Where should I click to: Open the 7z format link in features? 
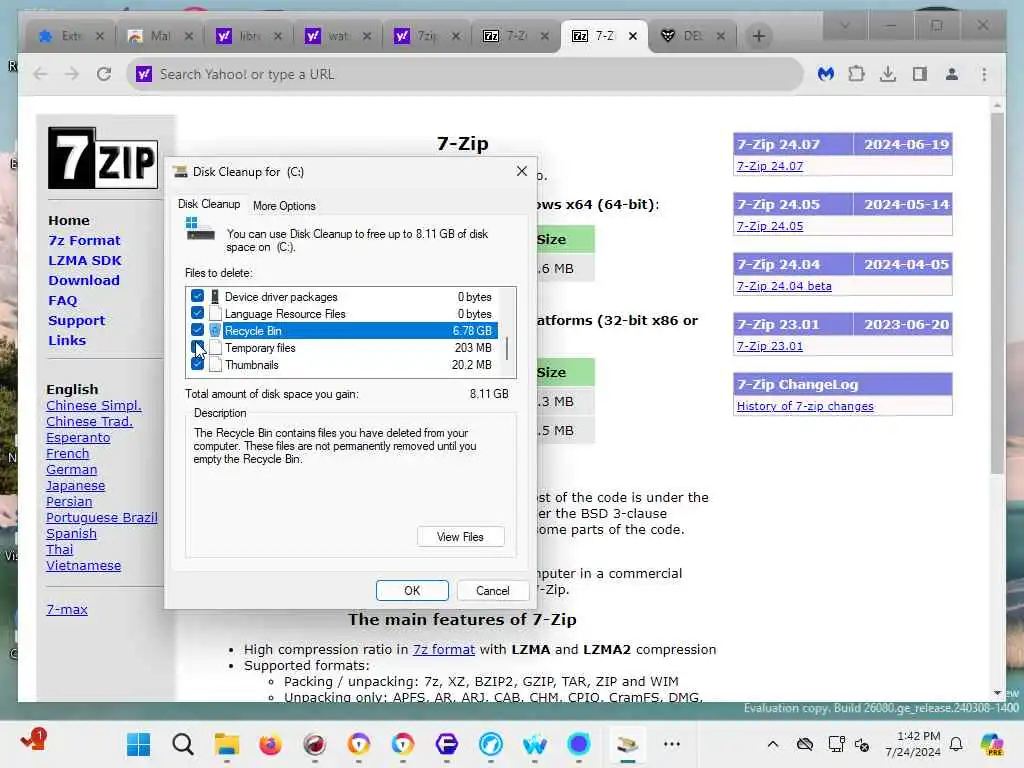pyautogui.click(x=443, y=649)
